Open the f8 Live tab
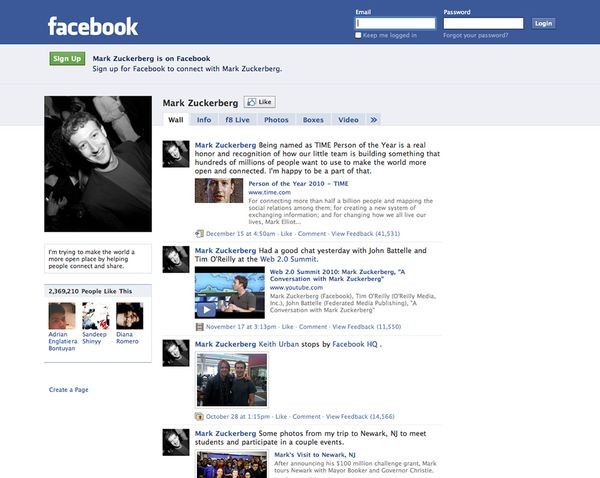This screenshot has height=478, width=600. 237,120
